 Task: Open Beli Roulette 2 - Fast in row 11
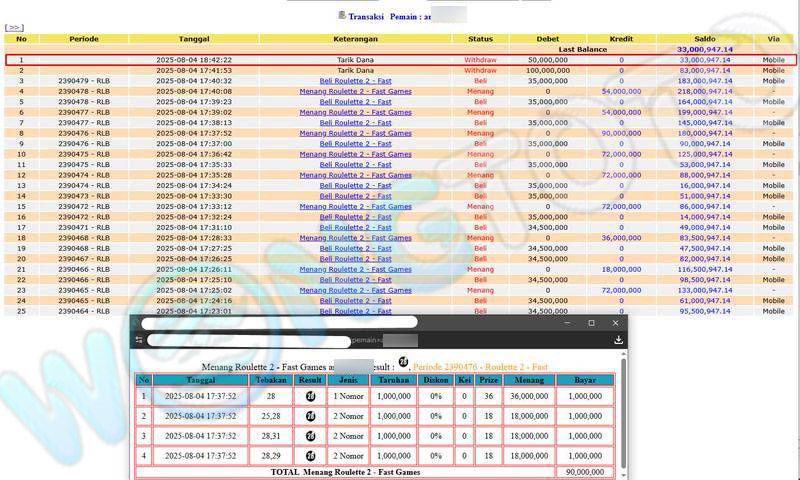click(356, 165)
